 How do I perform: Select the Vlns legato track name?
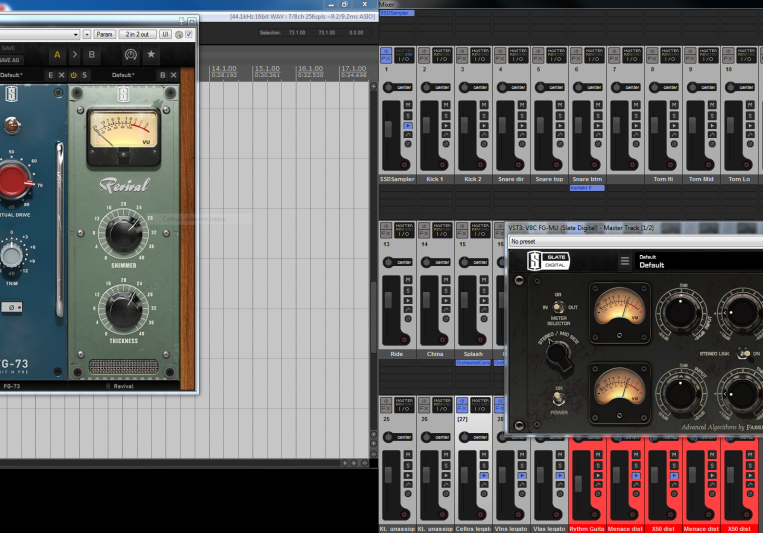point(511,529)
